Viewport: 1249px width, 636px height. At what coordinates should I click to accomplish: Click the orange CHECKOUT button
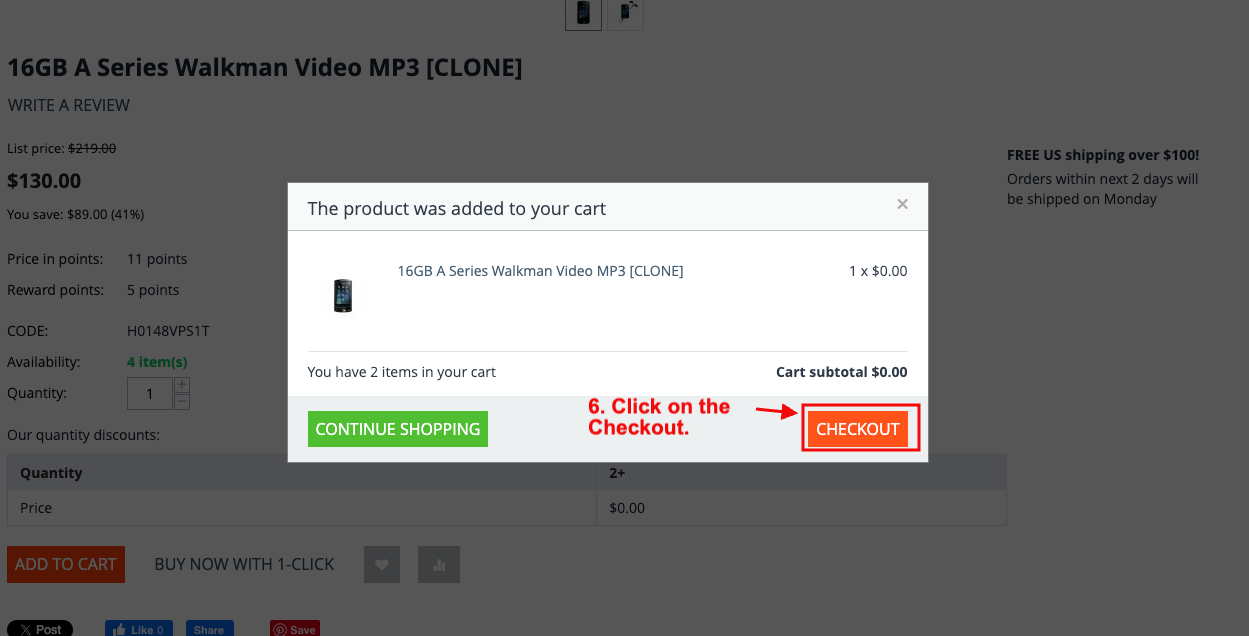[857, 429]
